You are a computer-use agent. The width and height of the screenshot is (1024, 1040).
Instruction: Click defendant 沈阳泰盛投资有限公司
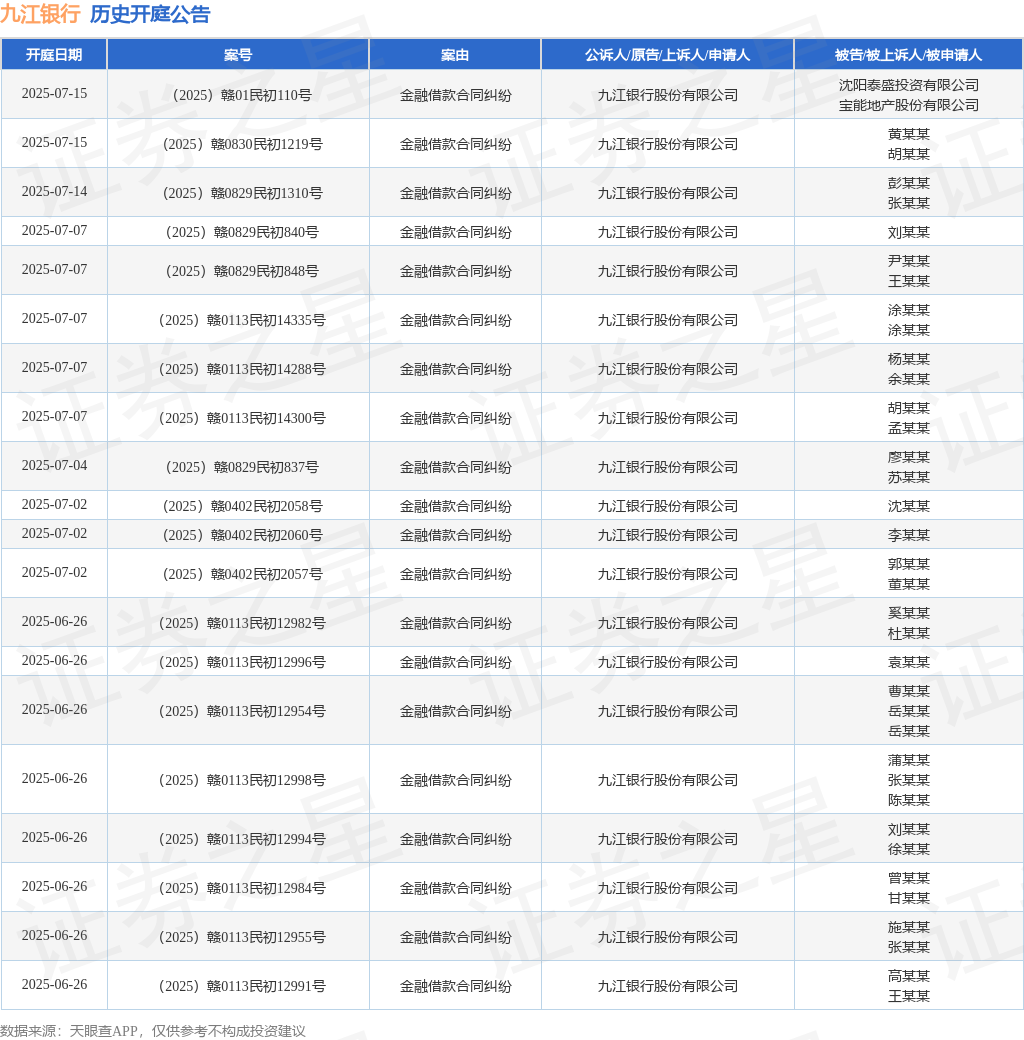pos(909,85)
